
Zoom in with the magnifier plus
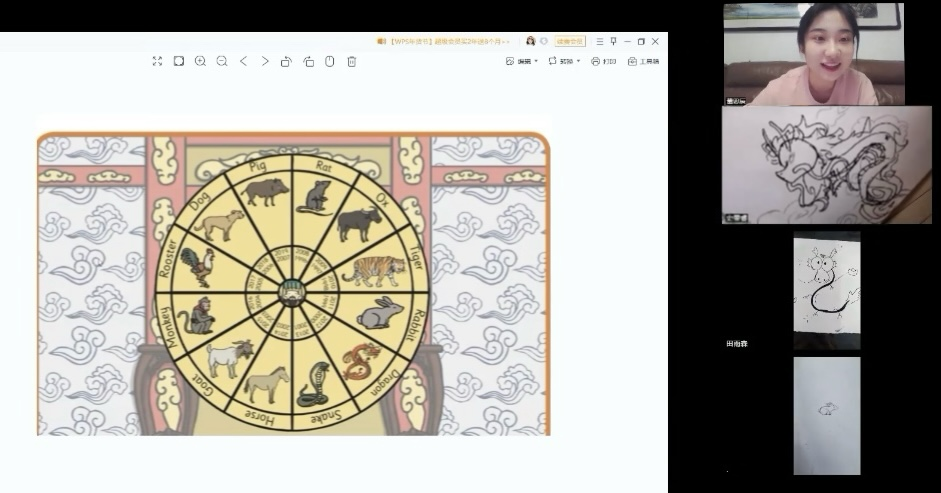pyautogui.click(x=200, y=61)
